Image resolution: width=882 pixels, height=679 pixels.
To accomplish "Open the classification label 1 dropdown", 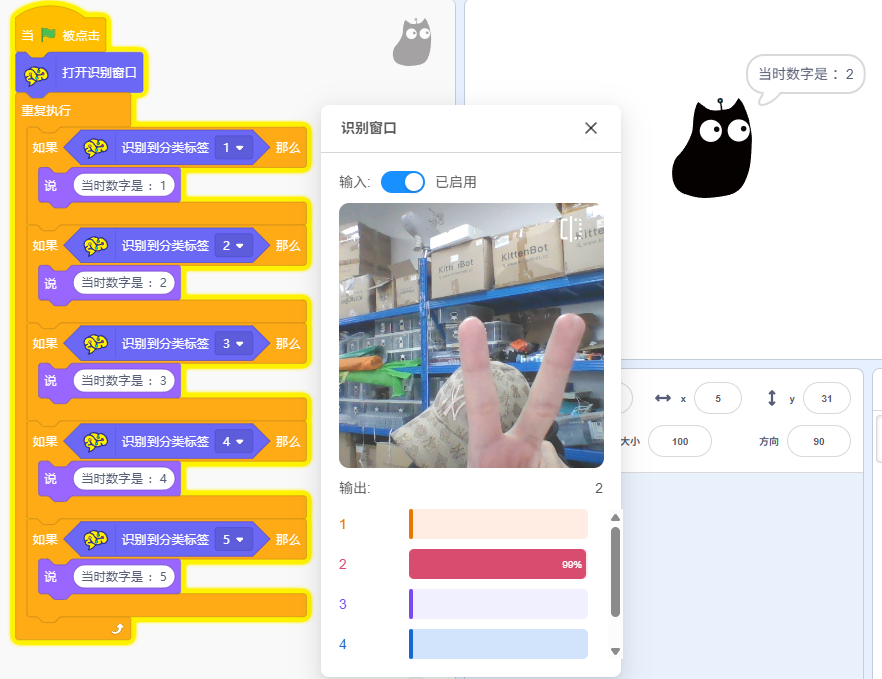I will (233, 148).
